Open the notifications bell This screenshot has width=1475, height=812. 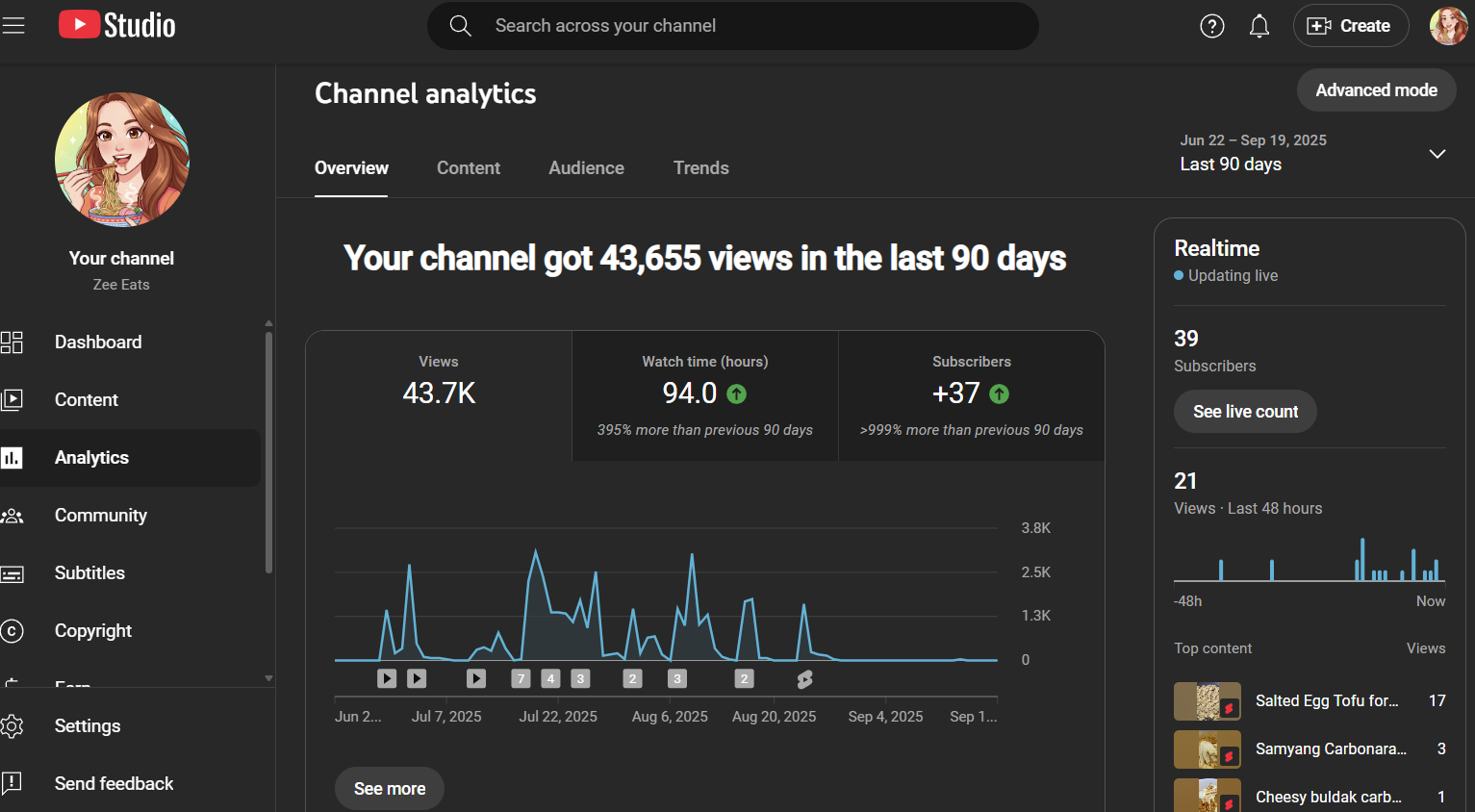point(1259,26)
